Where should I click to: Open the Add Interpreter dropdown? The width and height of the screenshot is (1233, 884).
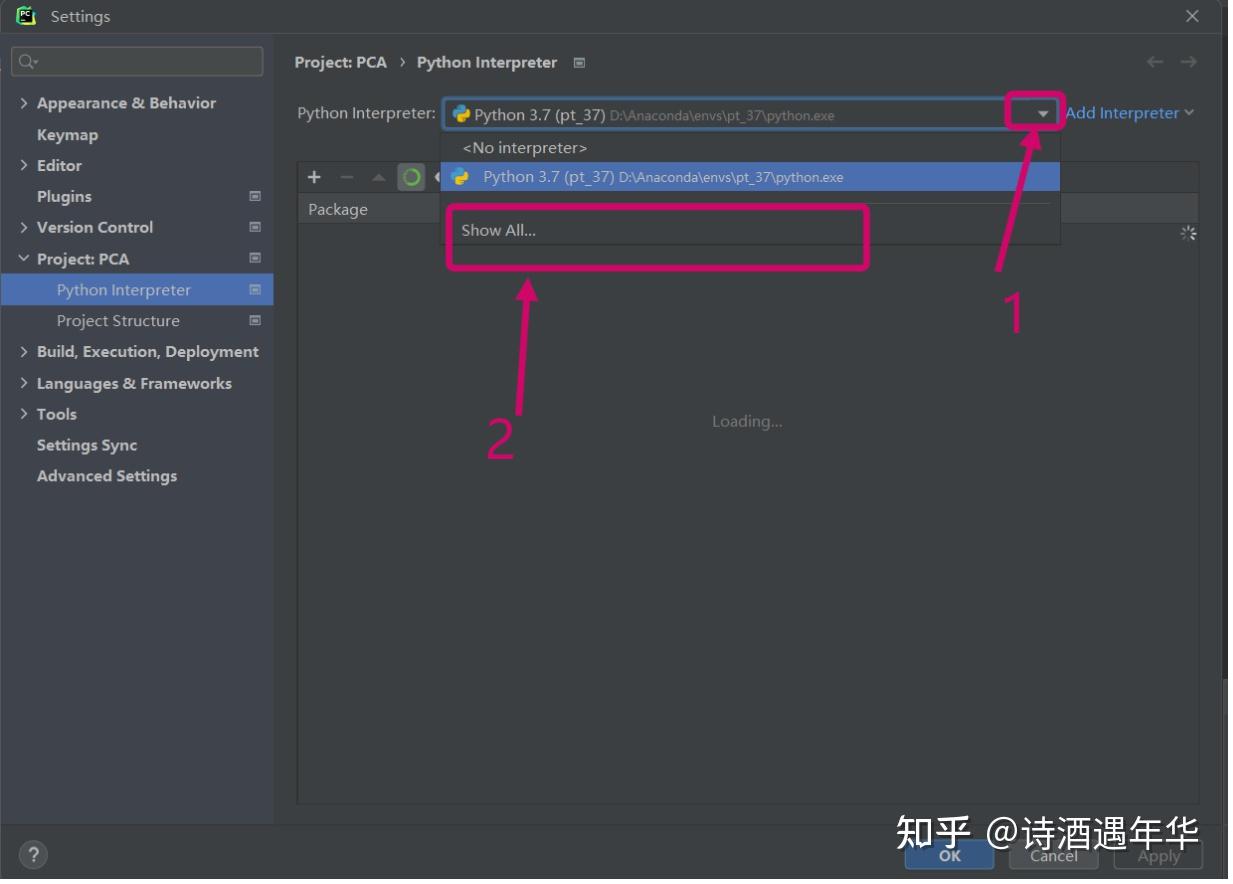pos(1130,113)
